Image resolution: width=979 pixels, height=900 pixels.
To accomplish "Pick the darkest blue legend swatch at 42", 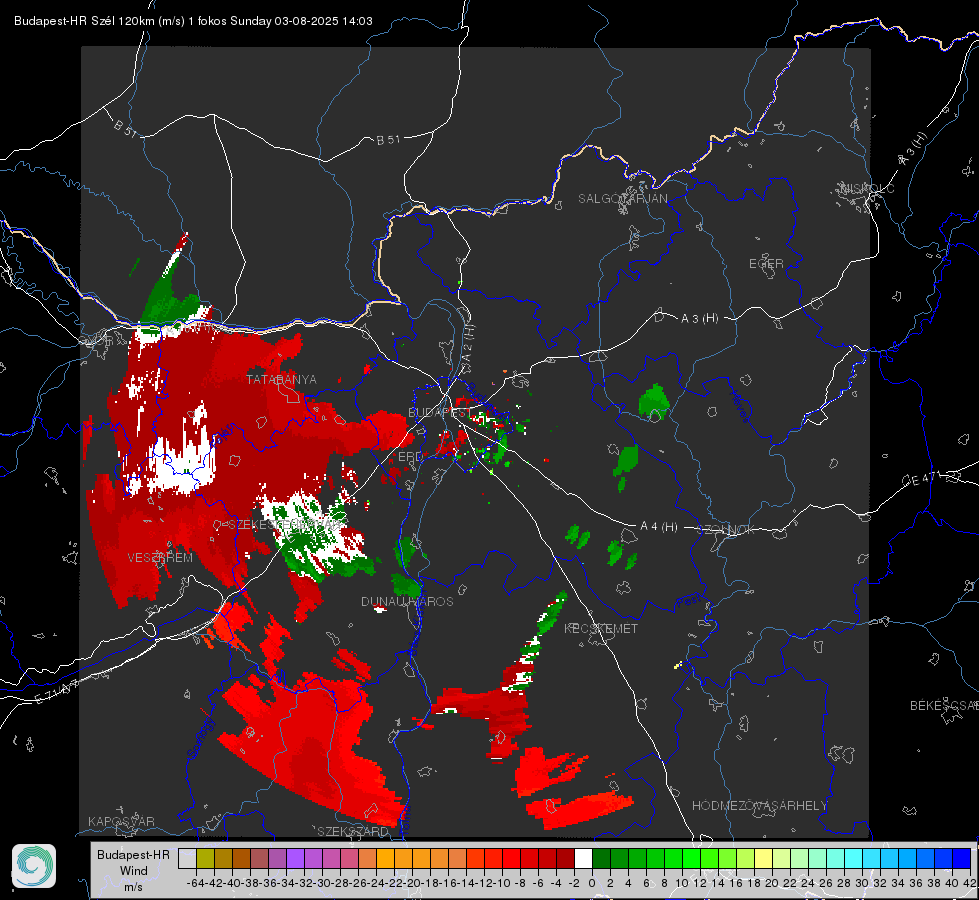I will [962, 858].
